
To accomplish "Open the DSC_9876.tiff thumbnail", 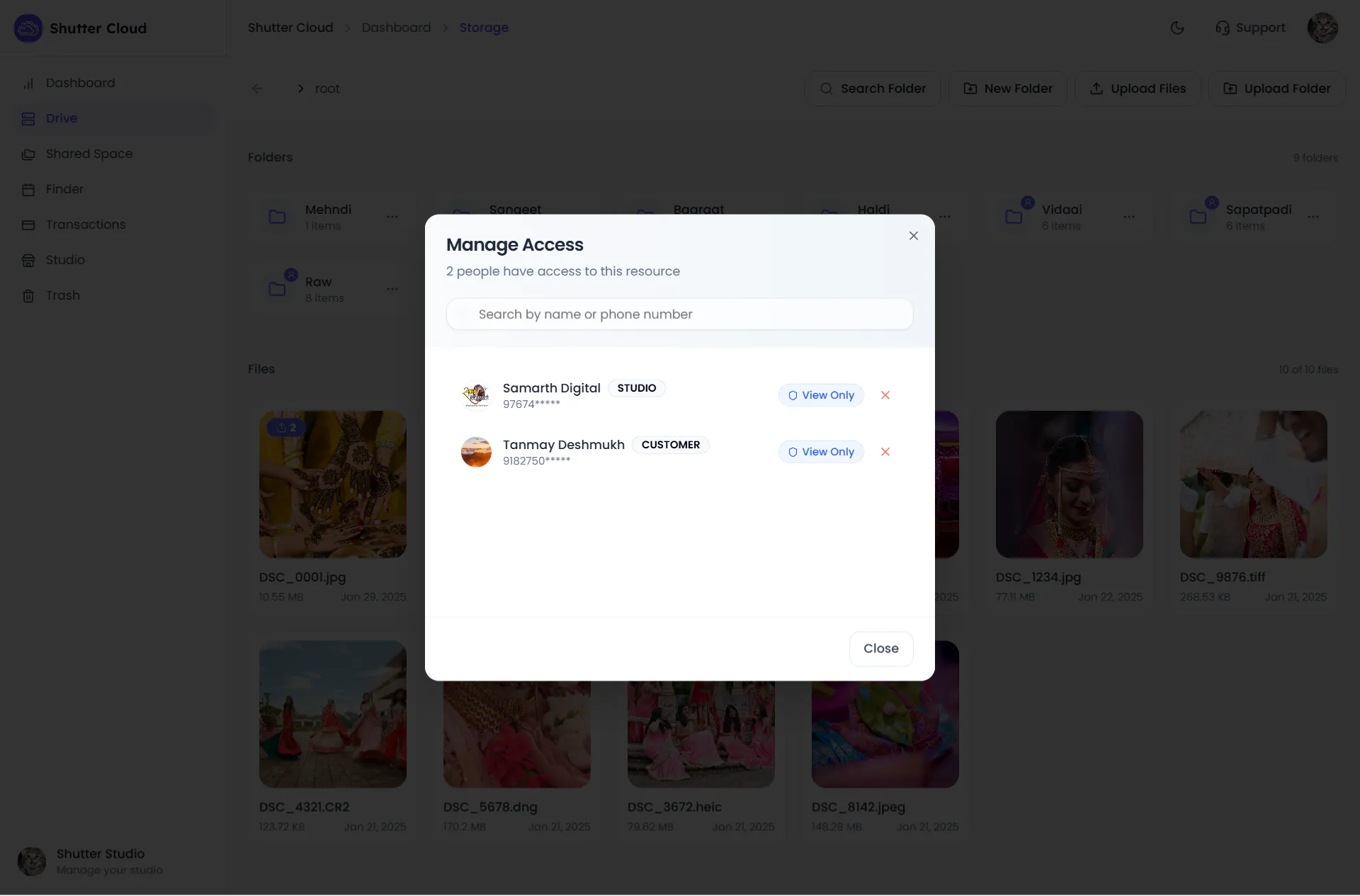I will click(1254, 484).
